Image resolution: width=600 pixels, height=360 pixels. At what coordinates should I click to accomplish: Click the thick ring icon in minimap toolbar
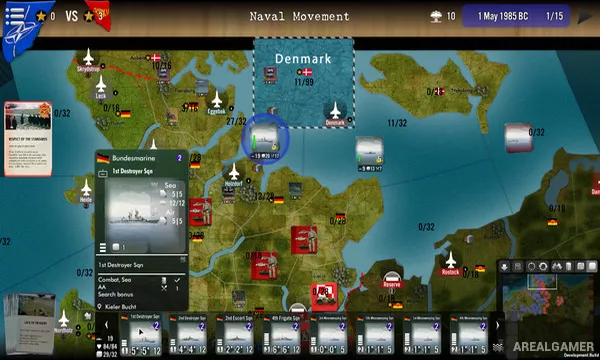point(543,267)
